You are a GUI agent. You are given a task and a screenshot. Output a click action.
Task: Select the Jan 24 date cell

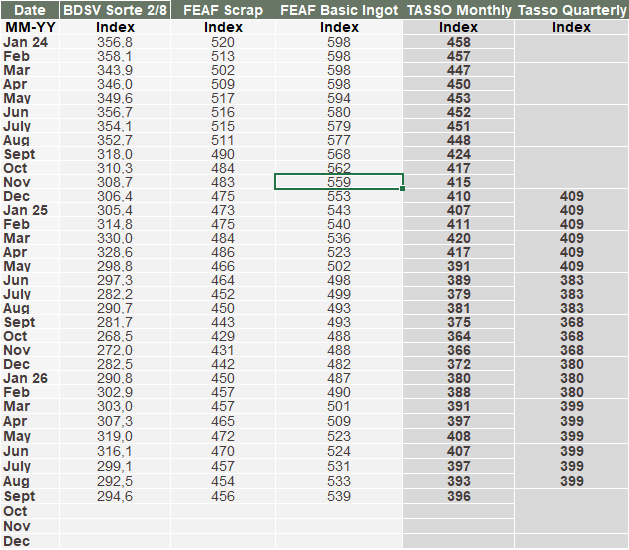30,42
